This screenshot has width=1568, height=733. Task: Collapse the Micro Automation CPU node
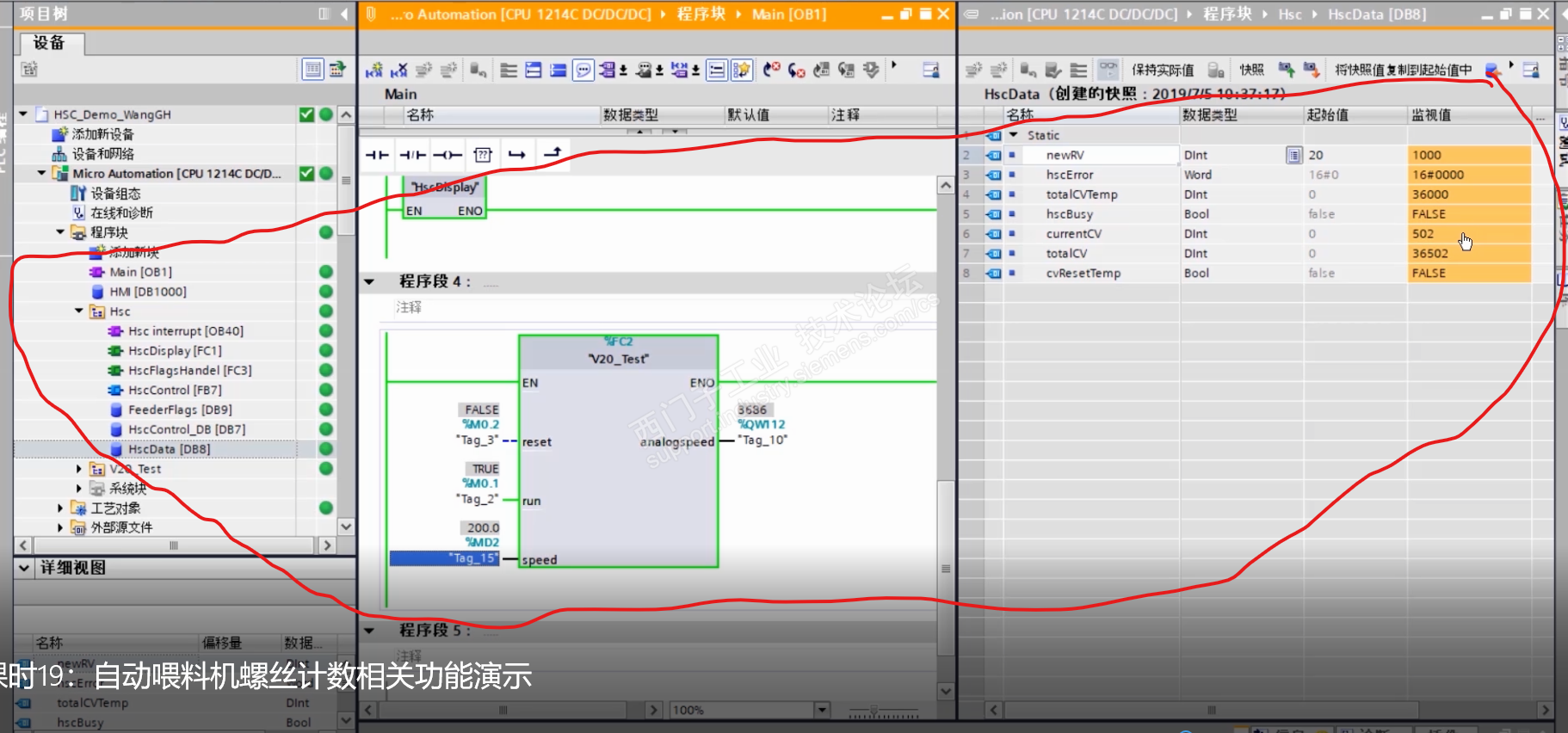click(41, 173)
